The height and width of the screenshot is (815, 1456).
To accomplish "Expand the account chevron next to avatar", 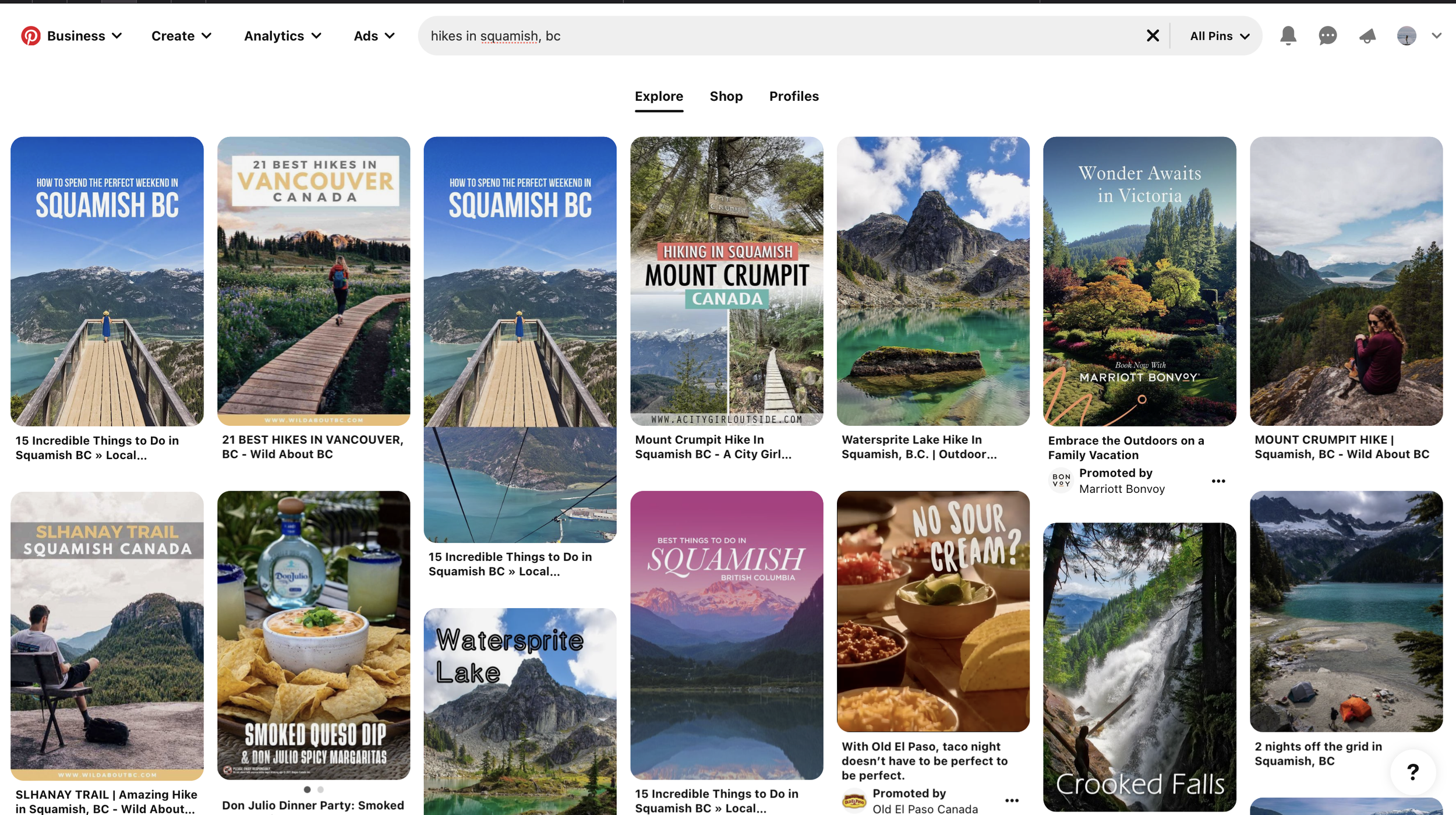I will [1436, 36].
